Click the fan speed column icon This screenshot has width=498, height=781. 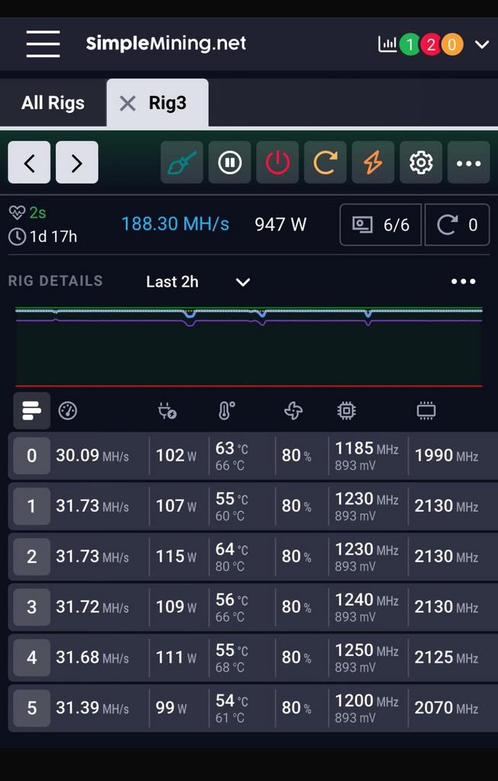pyautogui.click(x=293, y=411)
